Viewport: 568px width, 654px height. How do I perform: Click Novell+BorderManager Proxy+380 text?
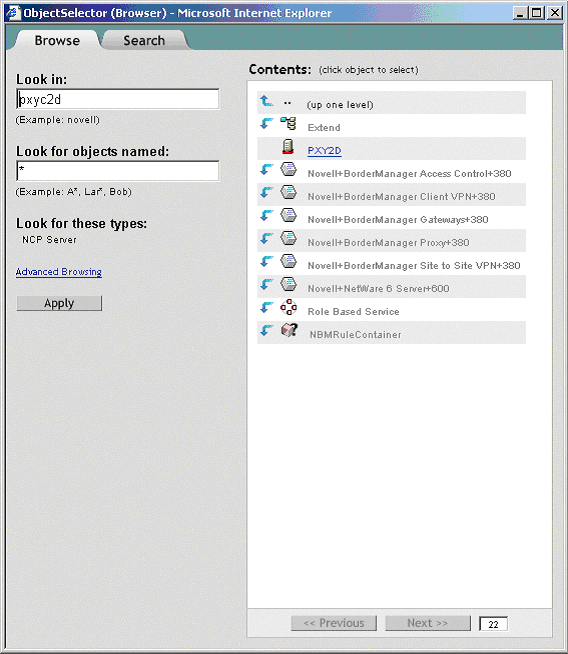pyautogui.click(x=388, y=242)
